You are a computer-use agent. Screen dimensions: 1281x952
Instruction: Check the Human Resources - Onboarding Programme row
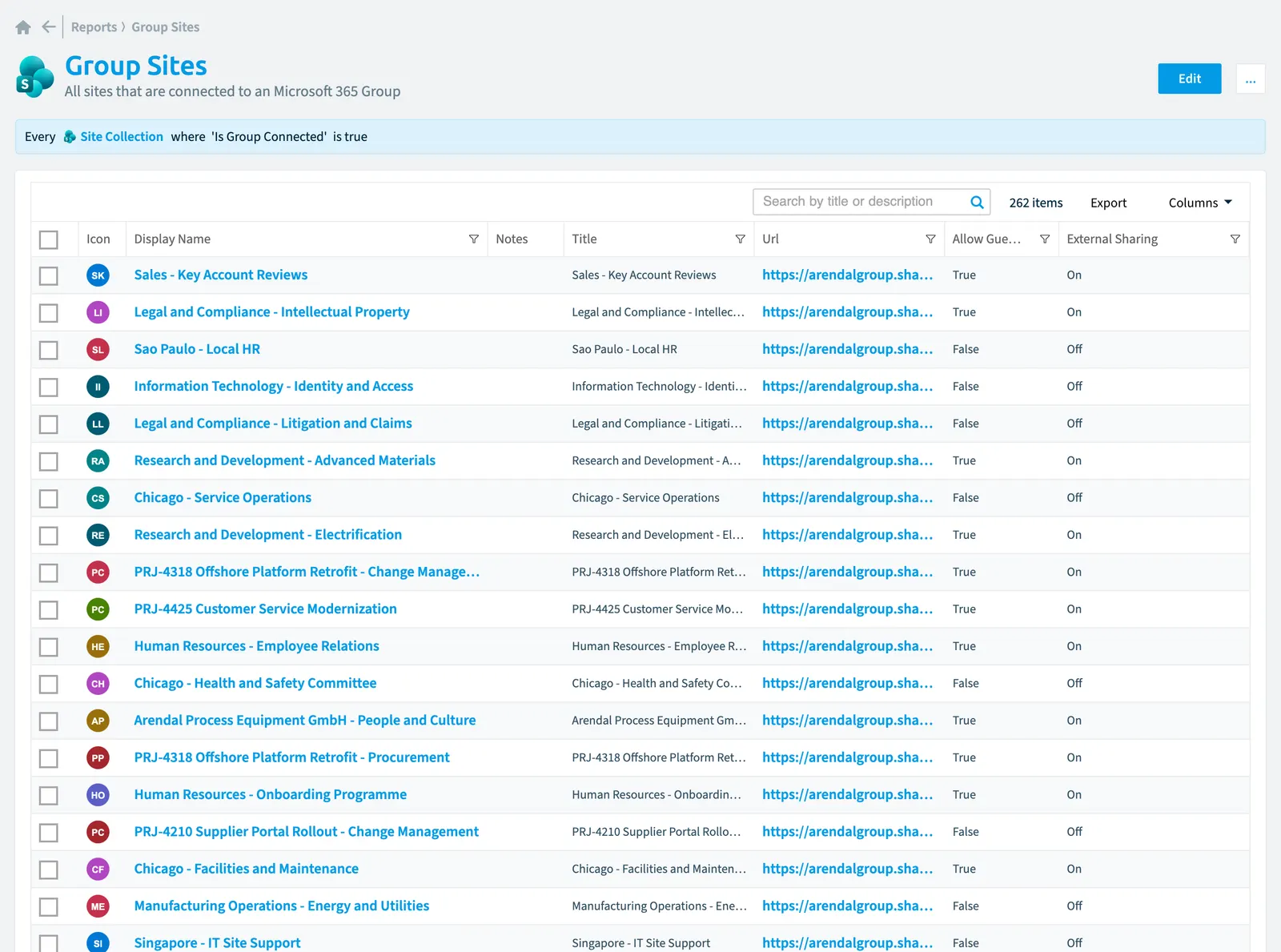click(x=49, y=796)
